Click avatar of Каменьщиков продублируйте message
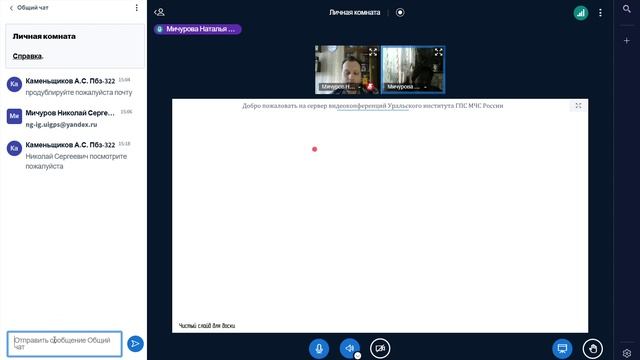Image resolution: width=640 pixels, height=360 pixels. tap(14, 84)
